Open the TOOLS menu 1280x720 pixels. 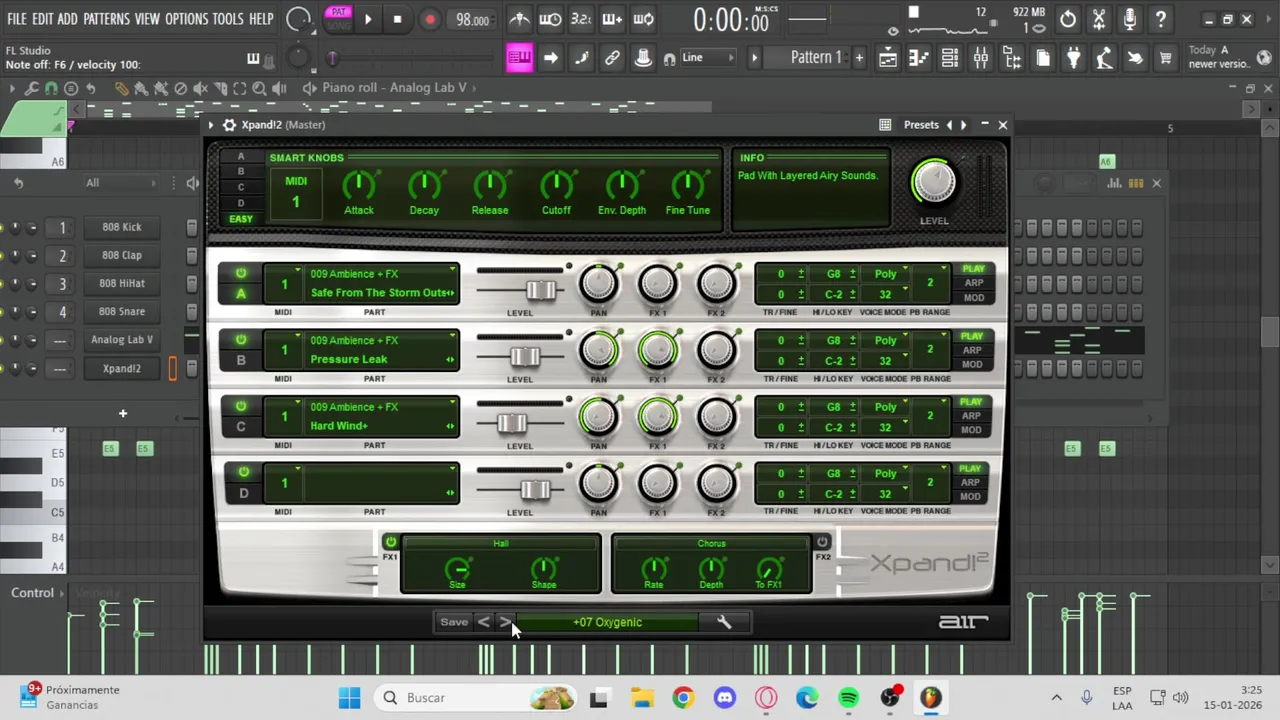point(228,19)
